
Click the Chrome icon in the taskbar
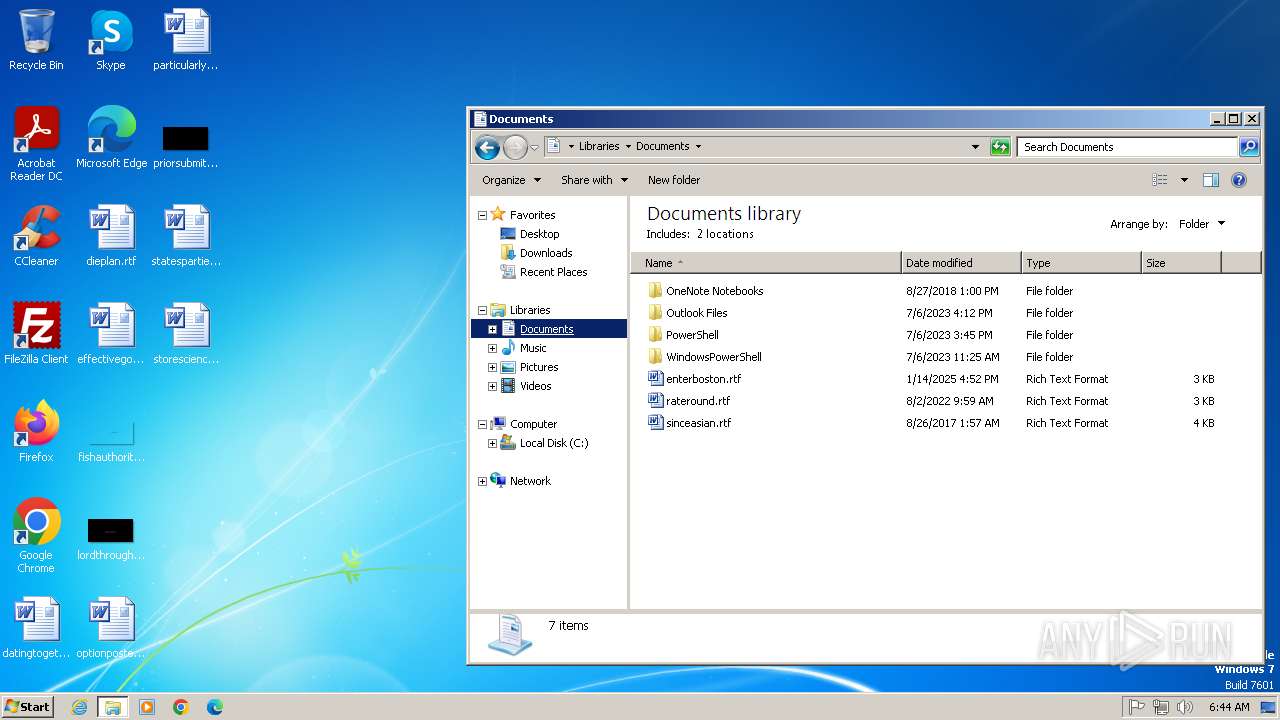(x=181, y=707)
